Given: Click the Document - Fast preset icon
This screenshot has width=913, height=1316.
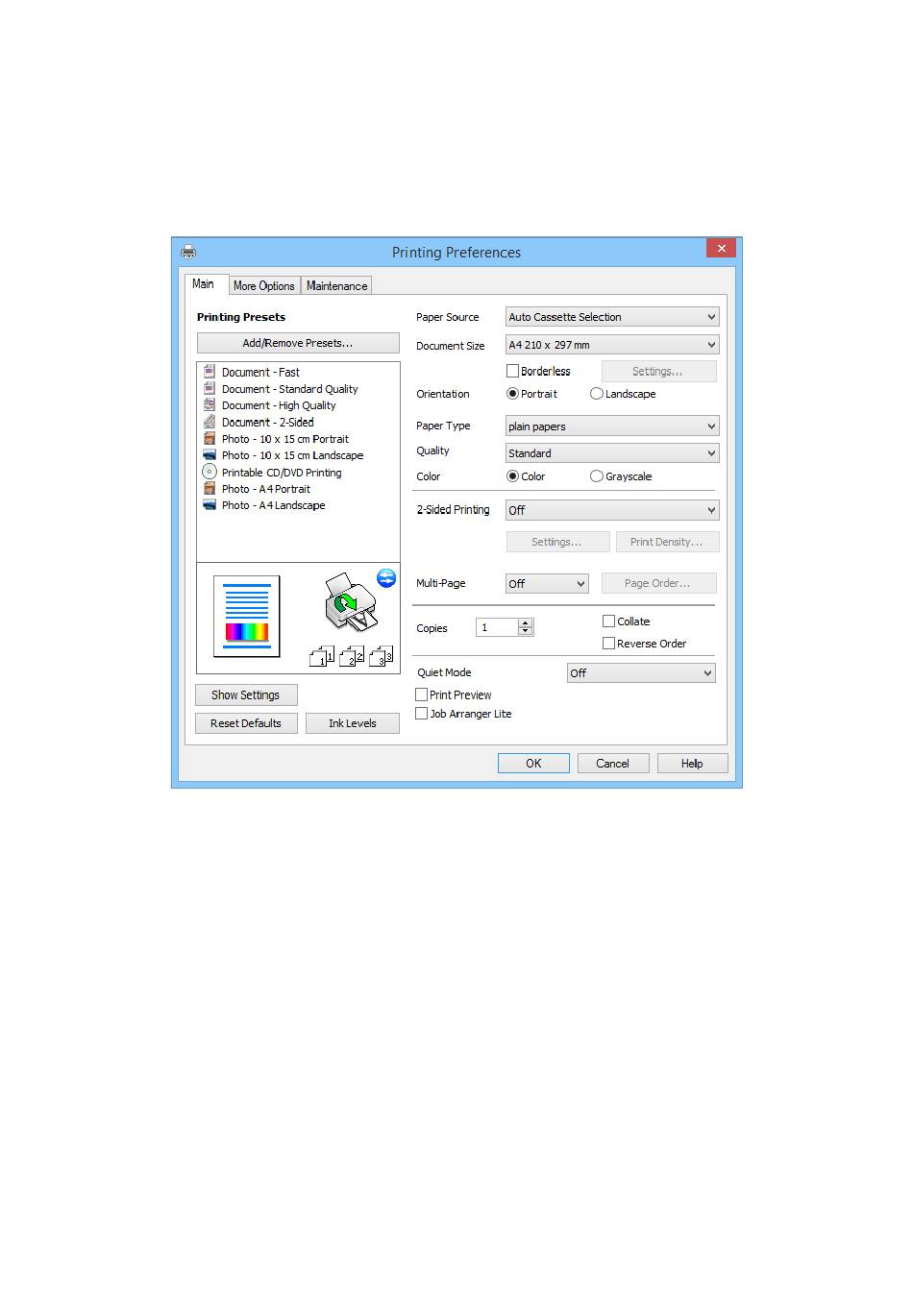Looking at the screenshot, I should tap(210, 372).
